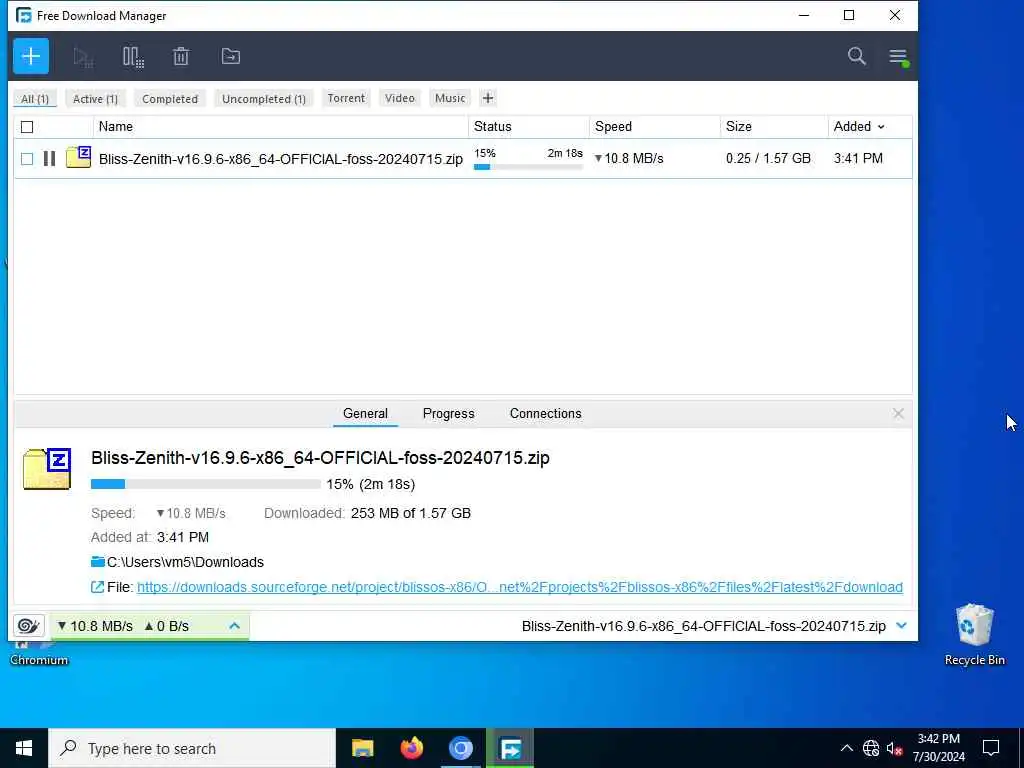The height and width of the screenshot is (768, 1024).
Task: Pause the Bliss-Zenith download in the list
Action: tap(49, 159)
